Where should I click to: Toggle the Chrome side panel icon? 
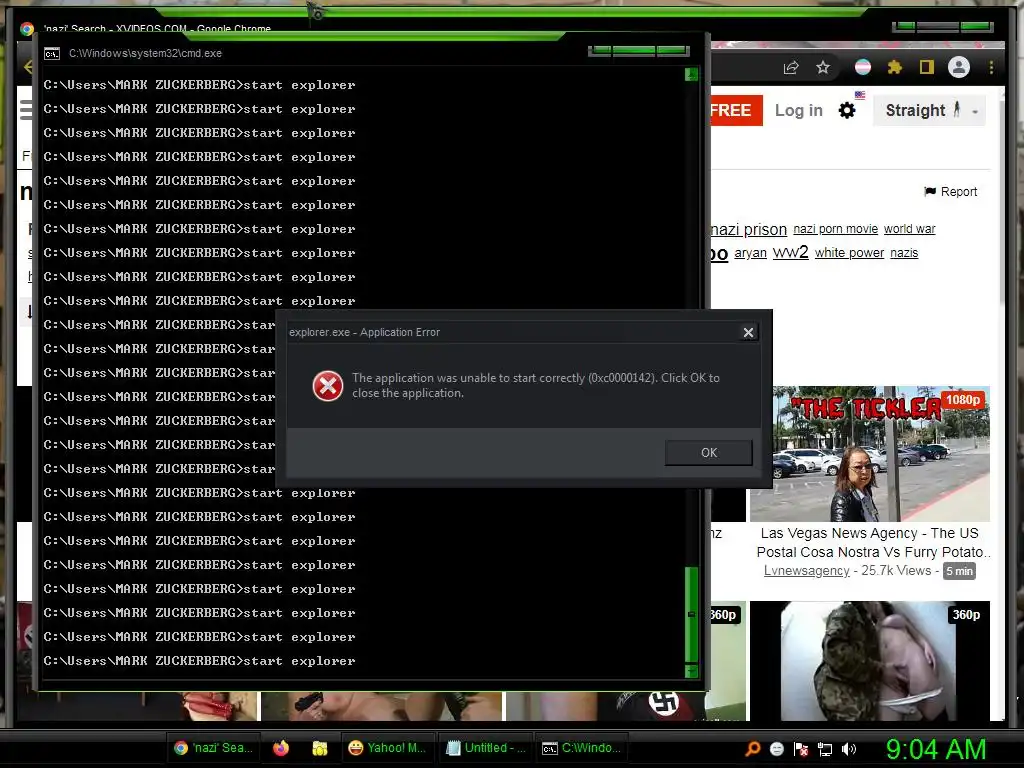point(927,67)
